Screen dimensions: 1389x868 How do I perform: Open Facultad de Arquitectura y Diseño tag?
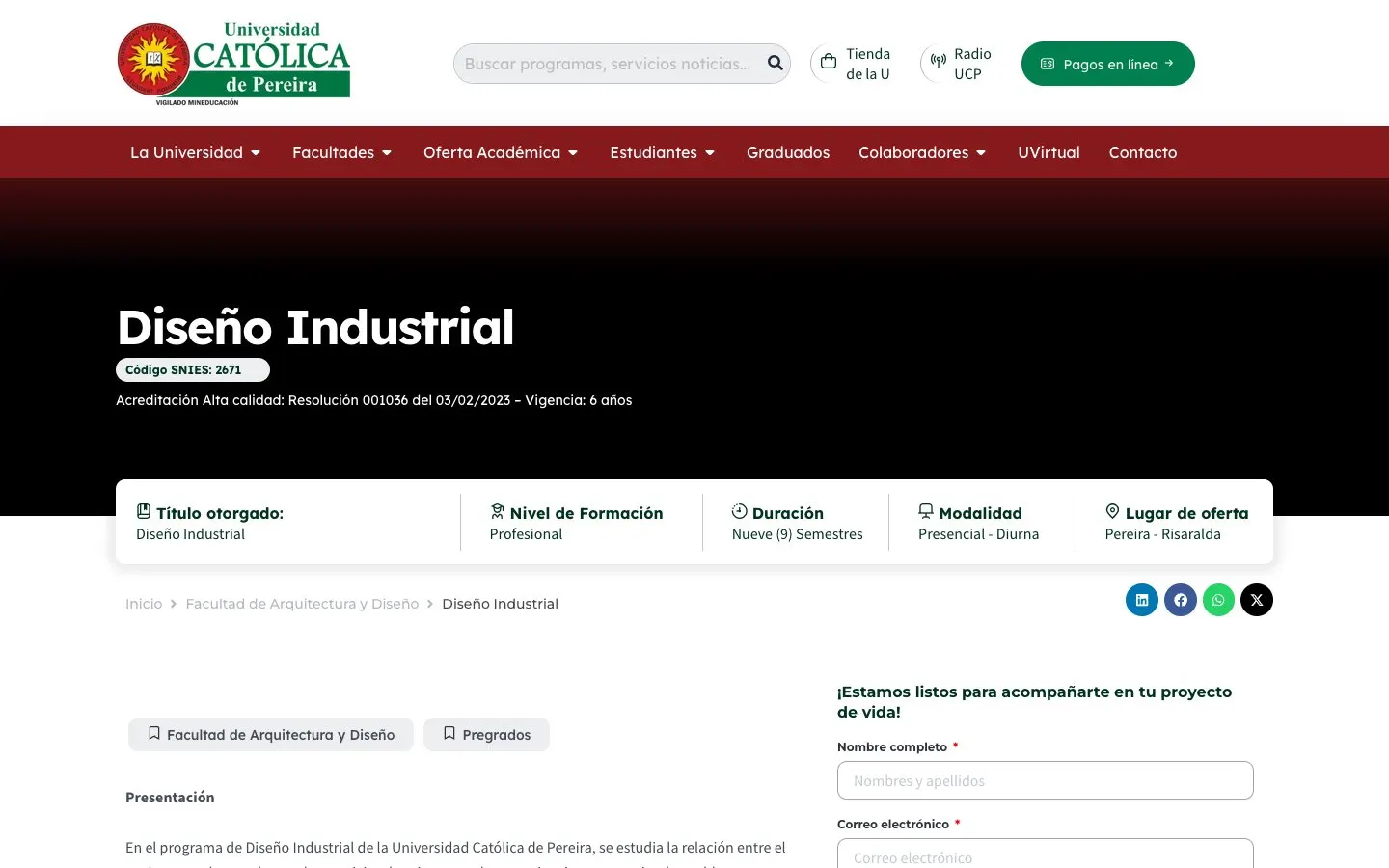pyautogui.click(x=271, y=735)
